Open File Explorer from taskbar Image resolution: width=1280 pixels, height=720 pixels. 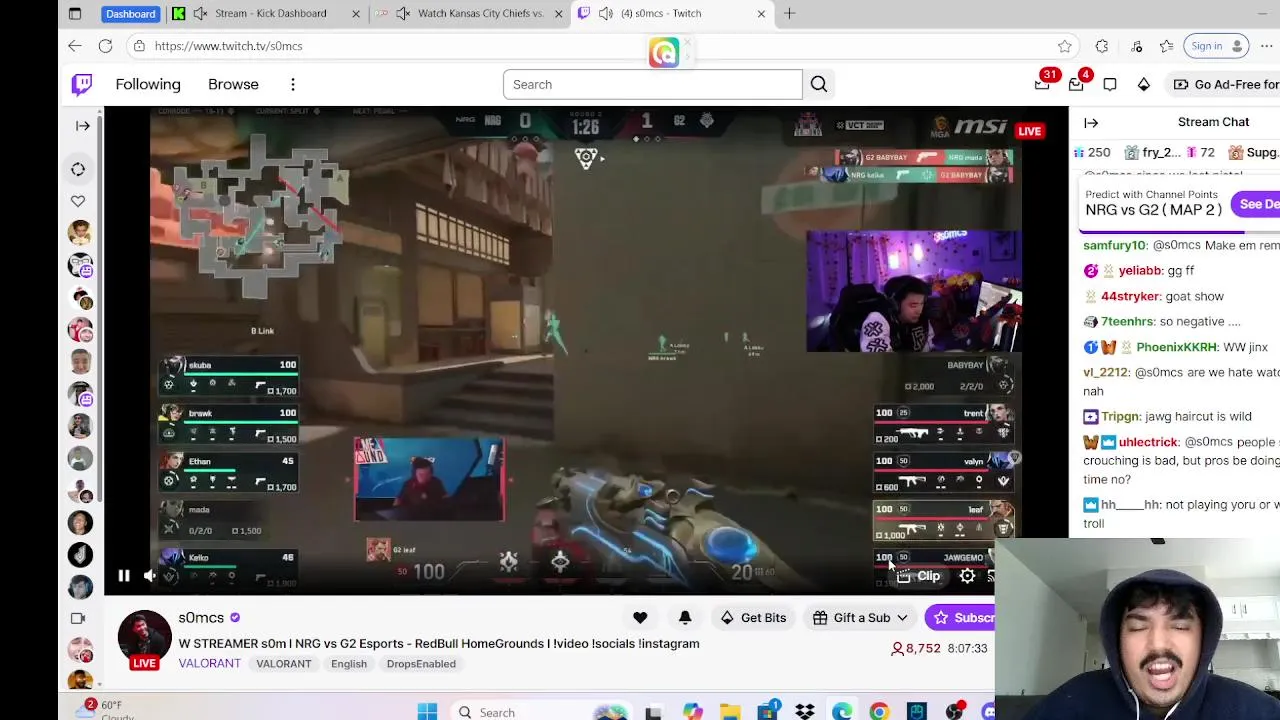[730, 712]
